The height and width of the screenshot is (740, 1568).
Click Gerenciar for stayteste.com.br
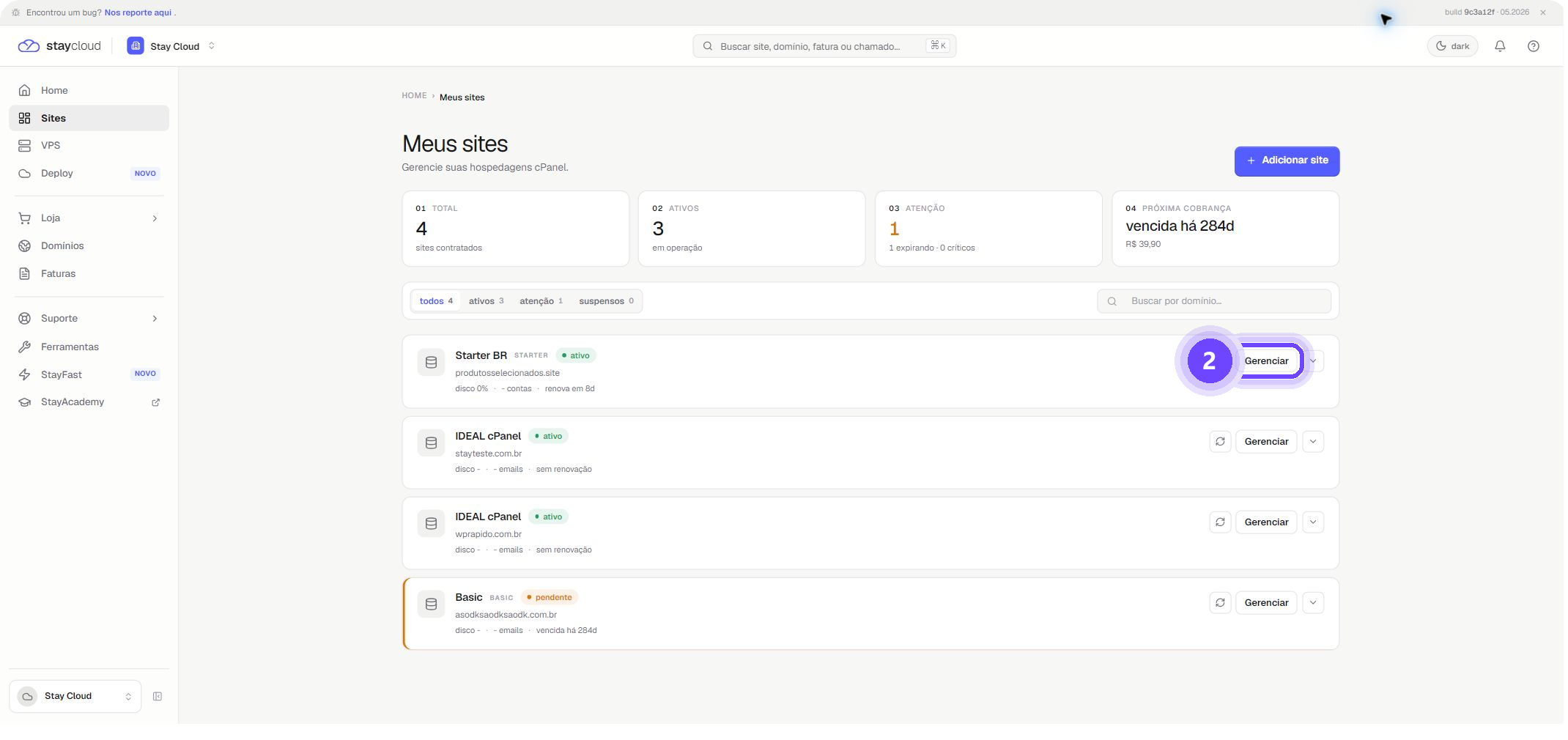point(1266,442)
